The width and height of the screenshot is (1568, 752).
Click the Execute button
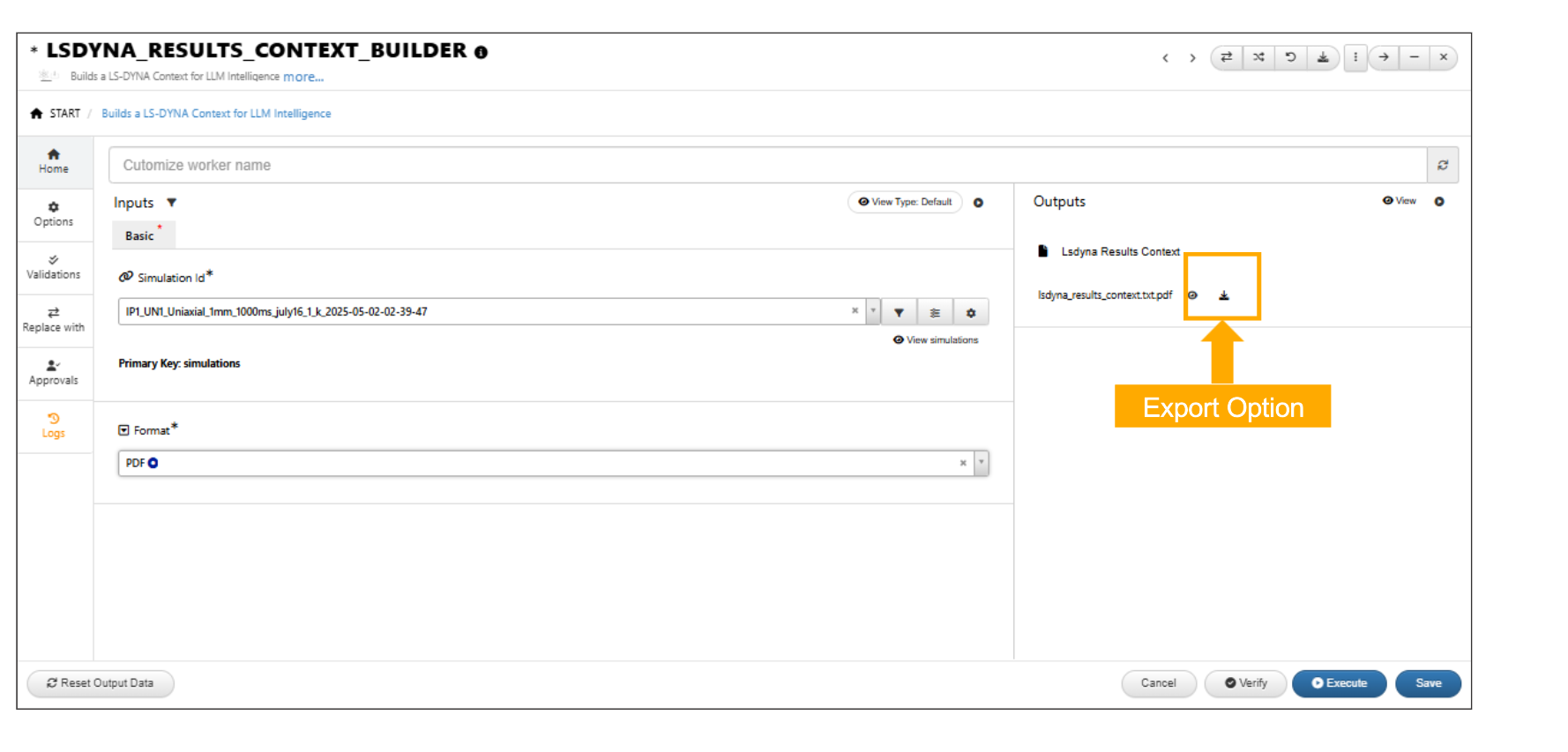click(1339, 683)
